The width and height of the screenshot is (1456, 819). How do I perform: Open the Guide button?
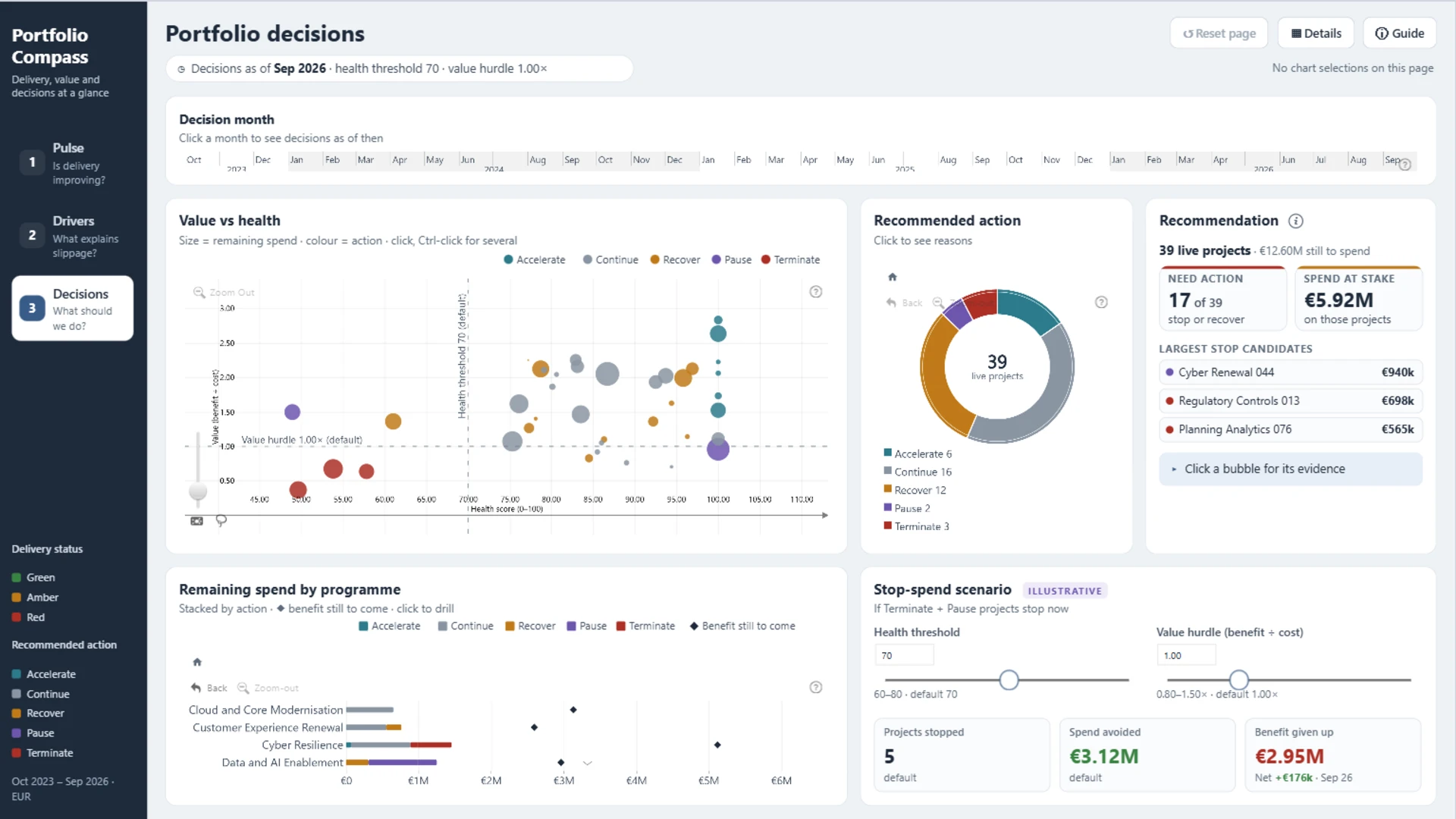(x=1399, y=33)
